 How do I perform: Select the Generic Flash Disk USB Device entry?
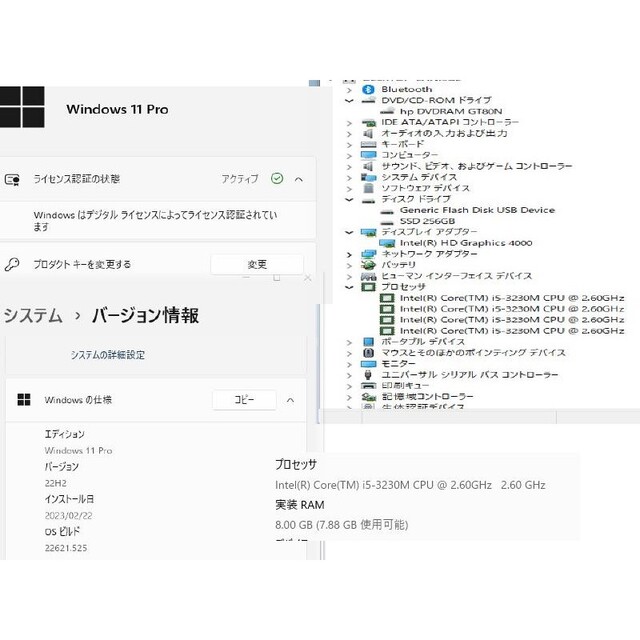click(x=477, y=210)
